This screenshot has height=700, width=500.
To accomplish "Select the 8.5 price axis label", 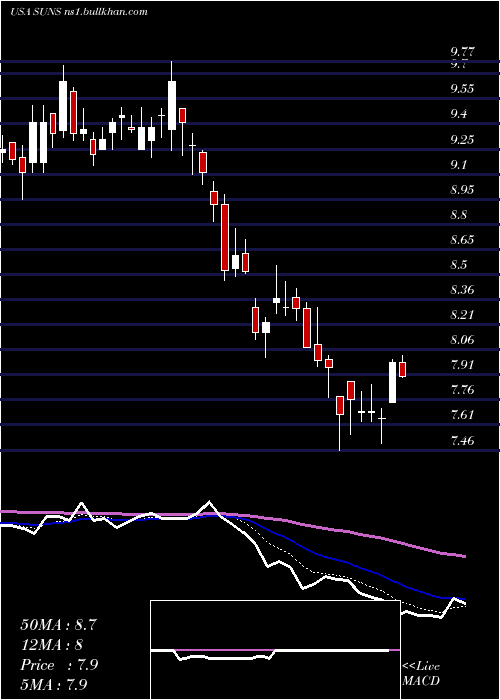I will 459,265.
